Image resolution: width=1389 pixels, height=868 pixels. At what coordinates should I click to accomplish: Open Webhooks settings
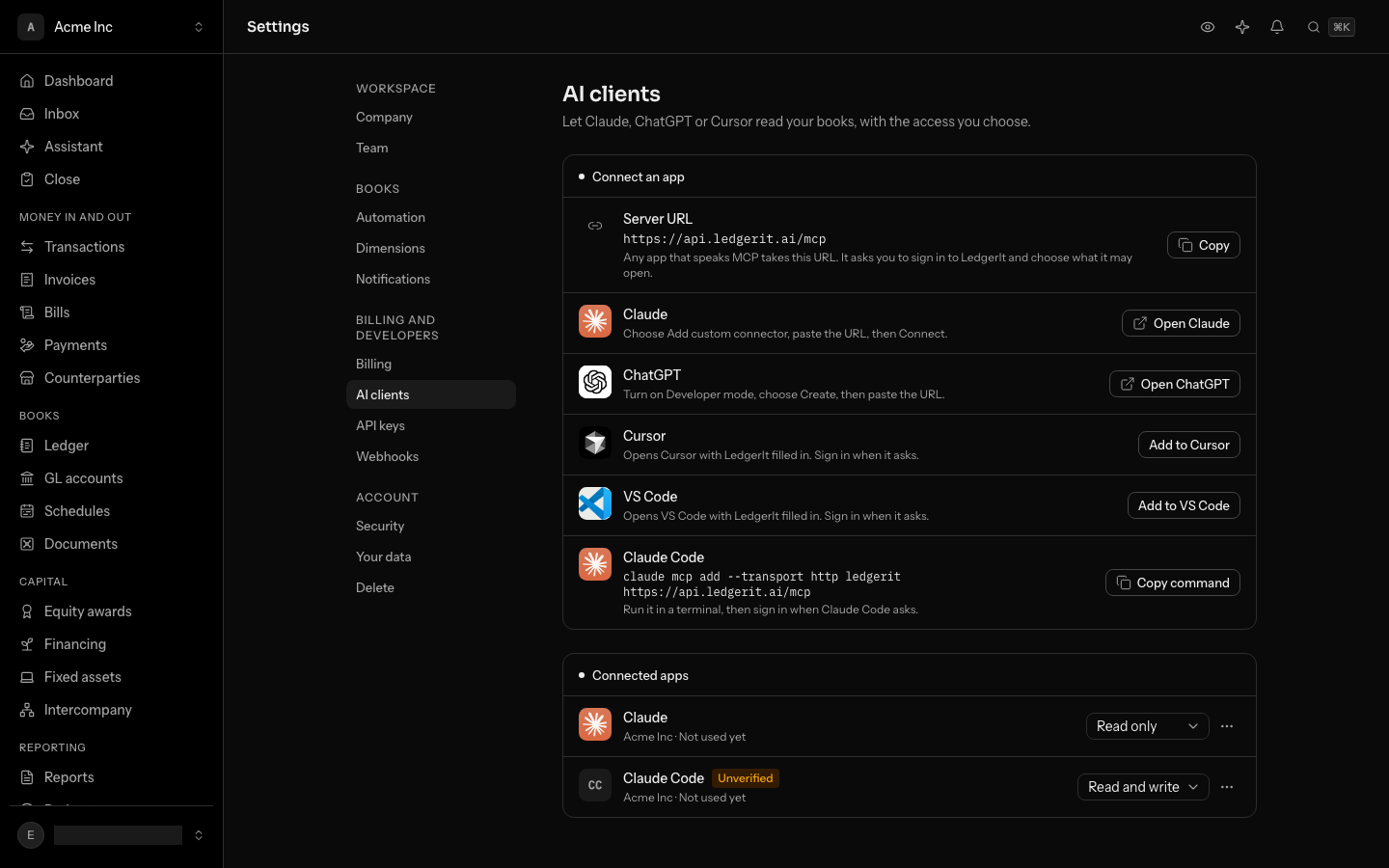[x=431, y=456]
